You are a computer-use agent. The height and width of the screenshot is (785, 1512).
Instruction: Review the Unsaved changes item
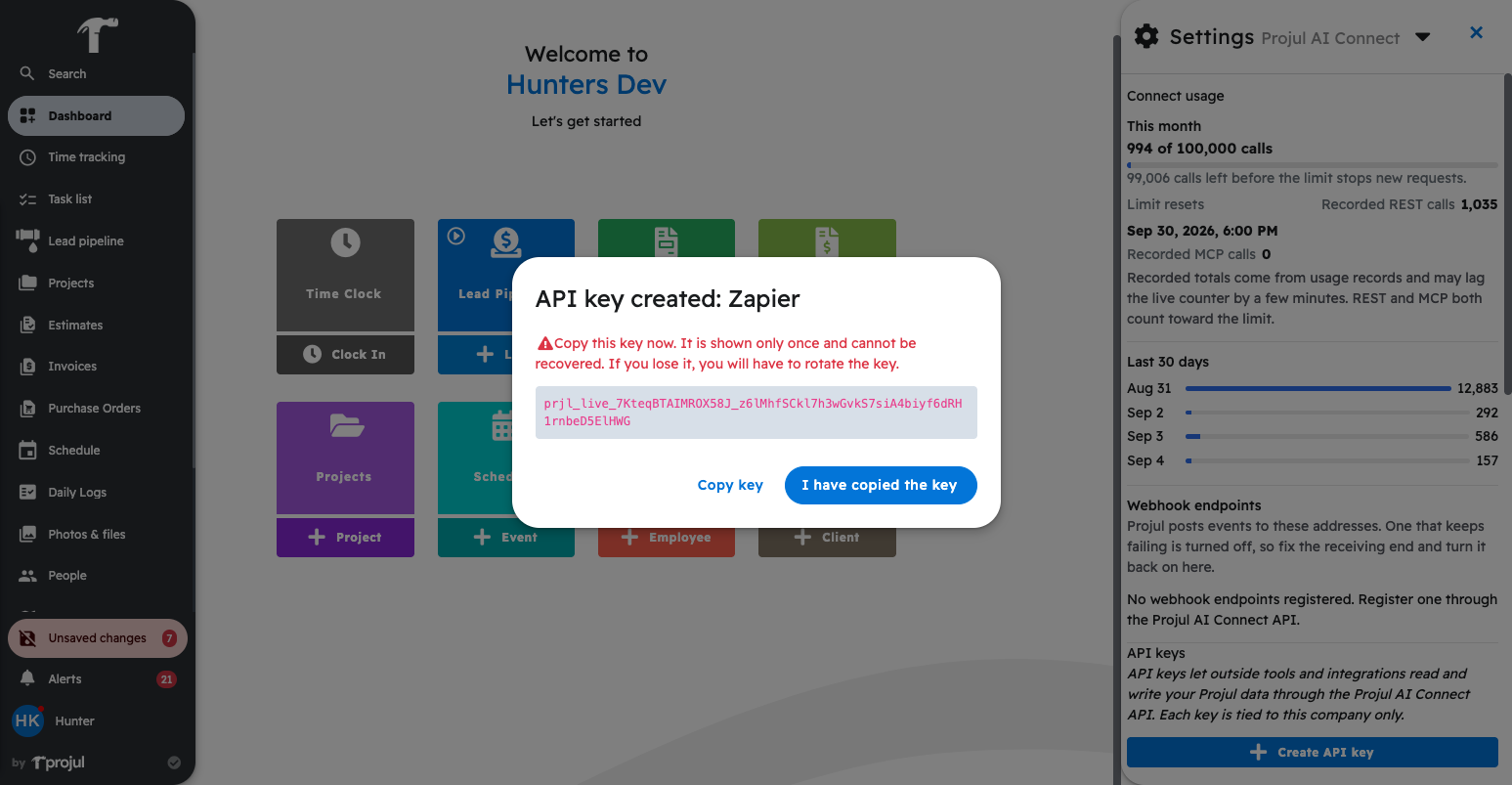[98, 638]
